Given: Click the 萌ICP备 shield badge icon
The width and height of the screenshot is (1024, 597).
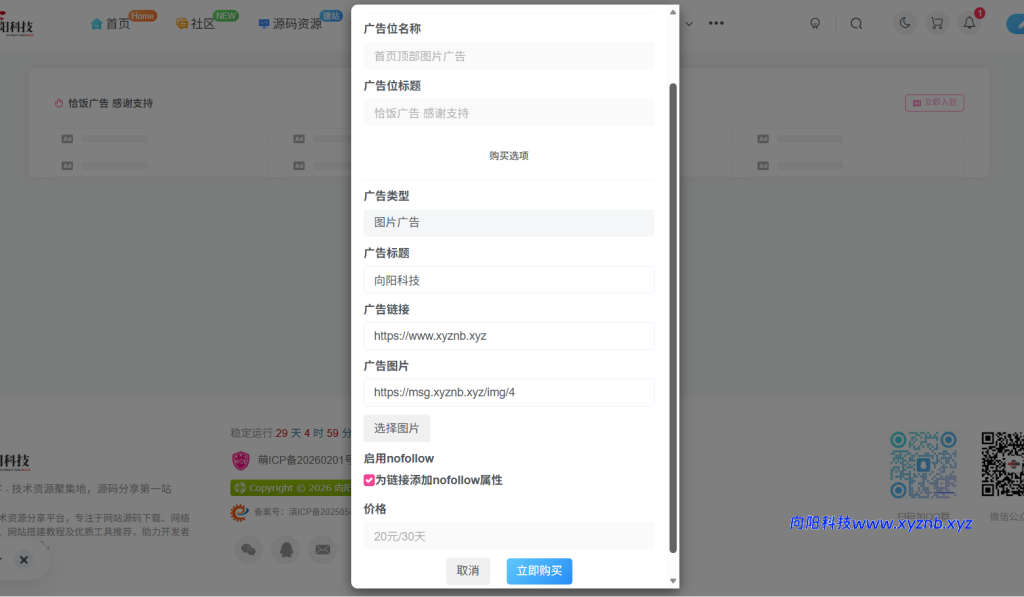Looking at the screenshot, I should point(240,460).
